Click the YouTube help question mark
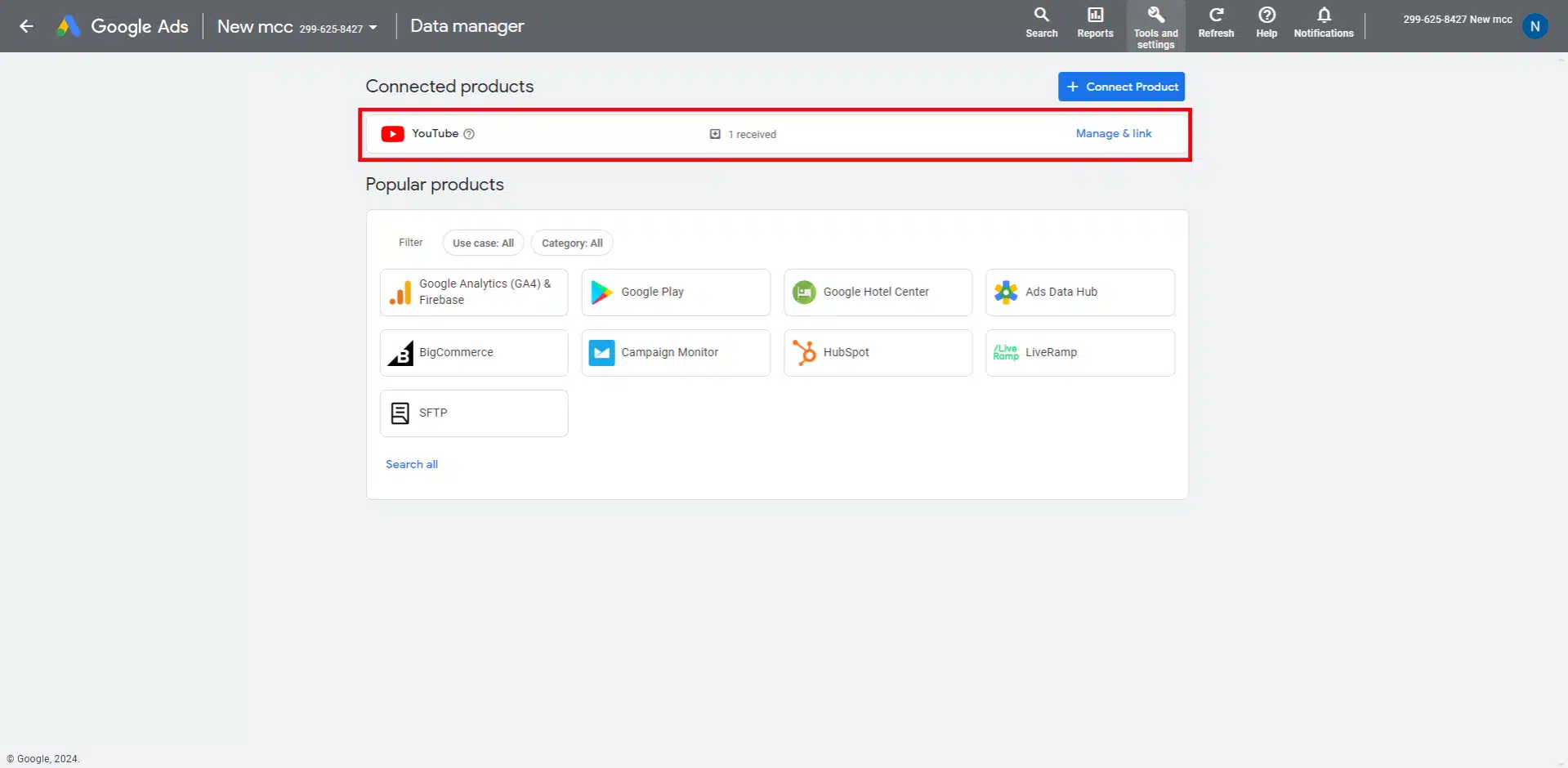The width and height of the screenshot is (1568, 768). [x=469, y=134]
